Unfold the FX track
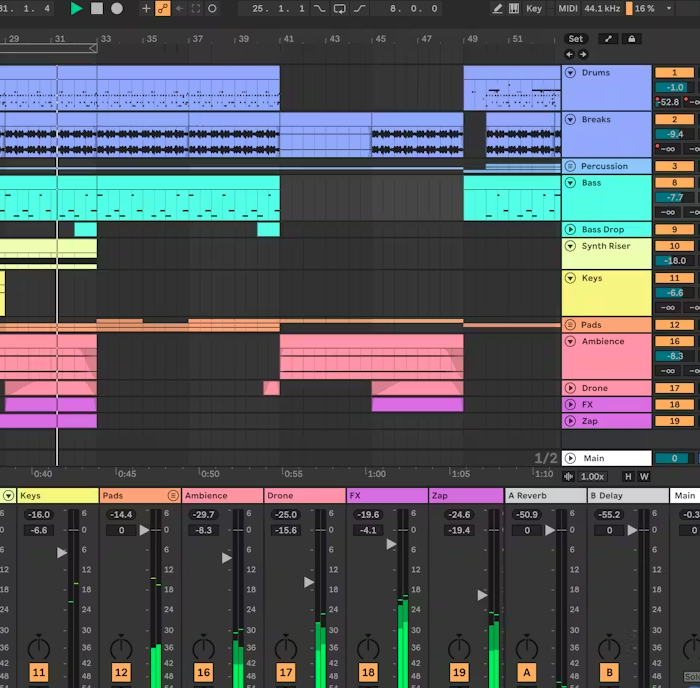700x688 pixels. [571, 404]
